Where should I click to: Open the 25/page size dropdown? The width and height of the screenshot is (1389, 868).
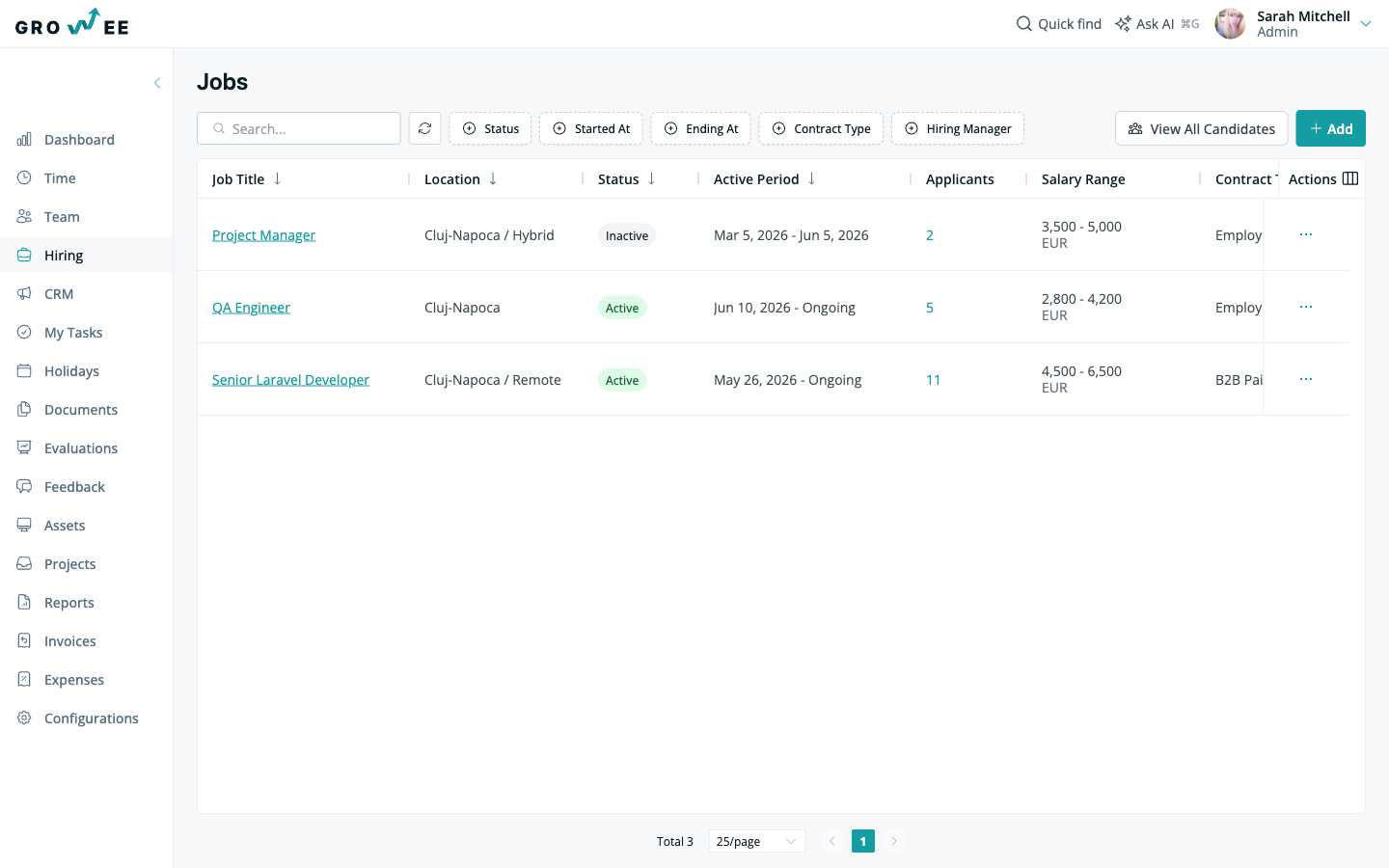[x=757, y=841]
